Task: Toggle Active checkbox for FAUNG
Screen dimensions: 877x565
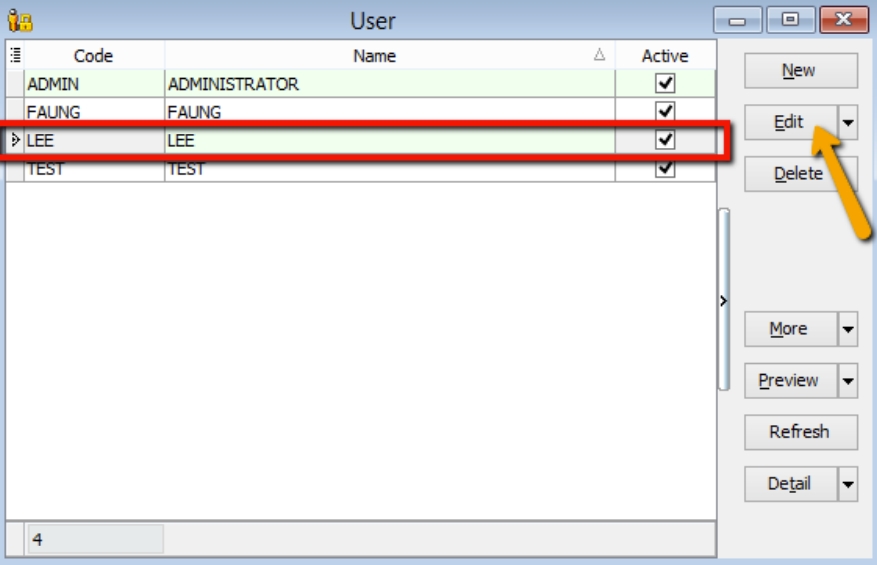Action: tap(665, 110)
